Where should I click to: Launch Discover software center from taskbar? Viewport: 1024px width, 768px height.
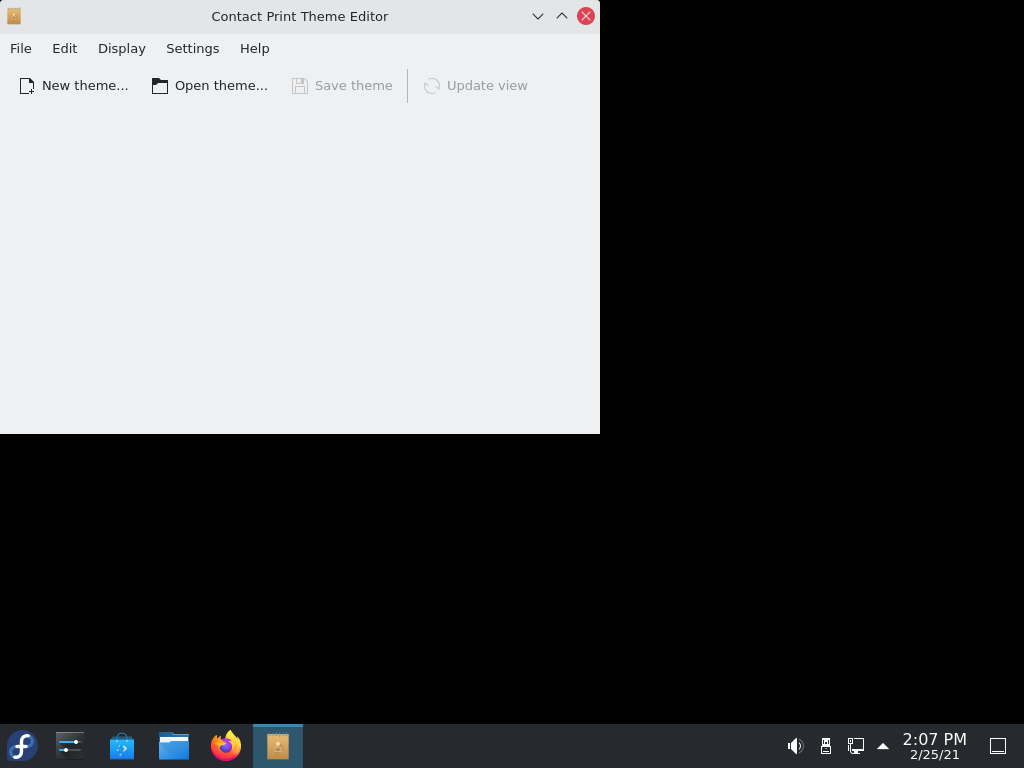(x=122, y=746)
